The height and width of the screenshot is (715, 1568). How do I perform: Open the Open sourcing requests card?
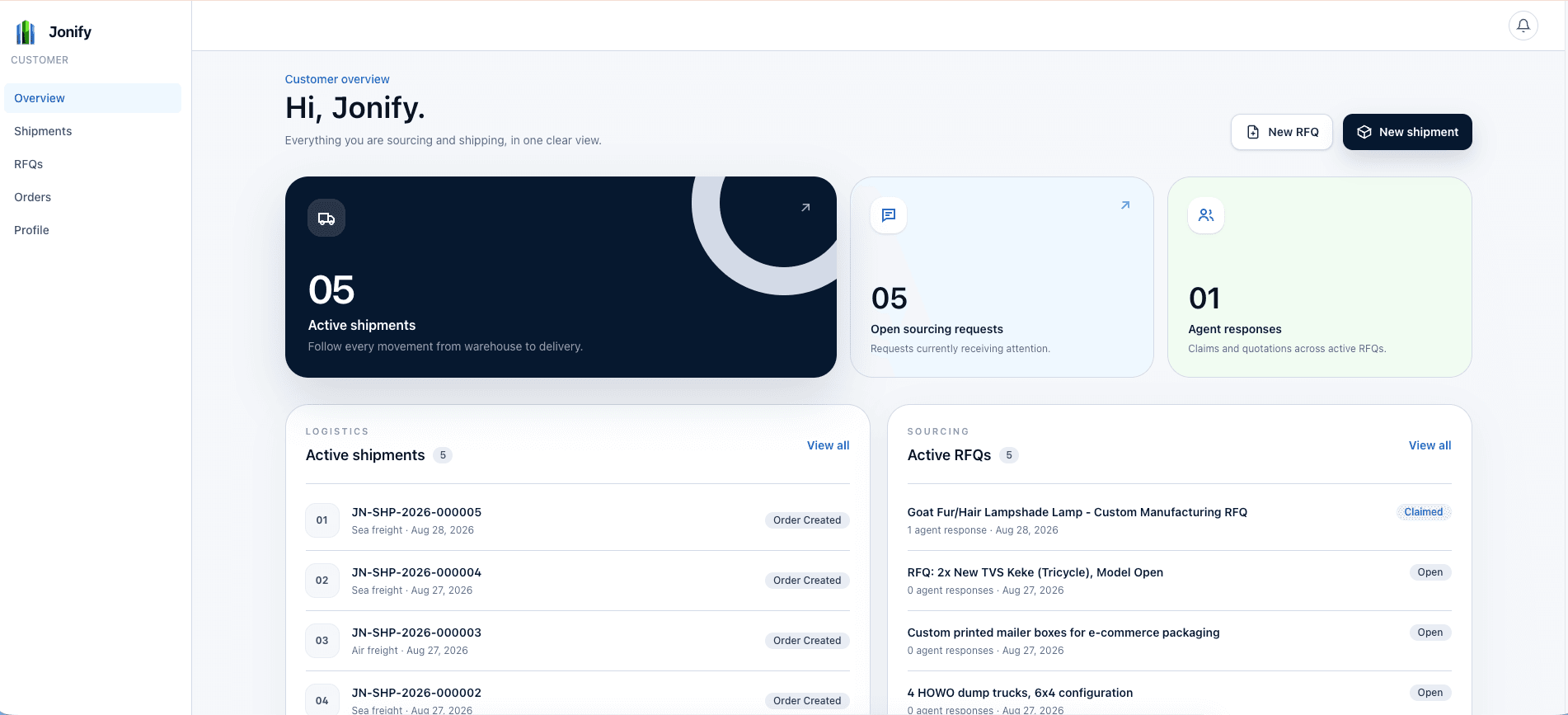[1002, 277]
